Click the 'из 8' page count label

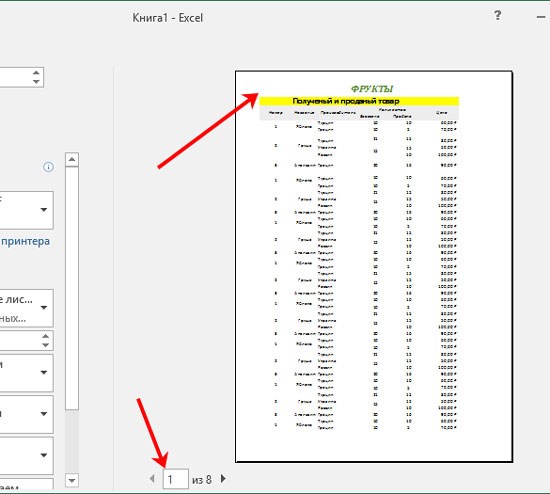202,479
